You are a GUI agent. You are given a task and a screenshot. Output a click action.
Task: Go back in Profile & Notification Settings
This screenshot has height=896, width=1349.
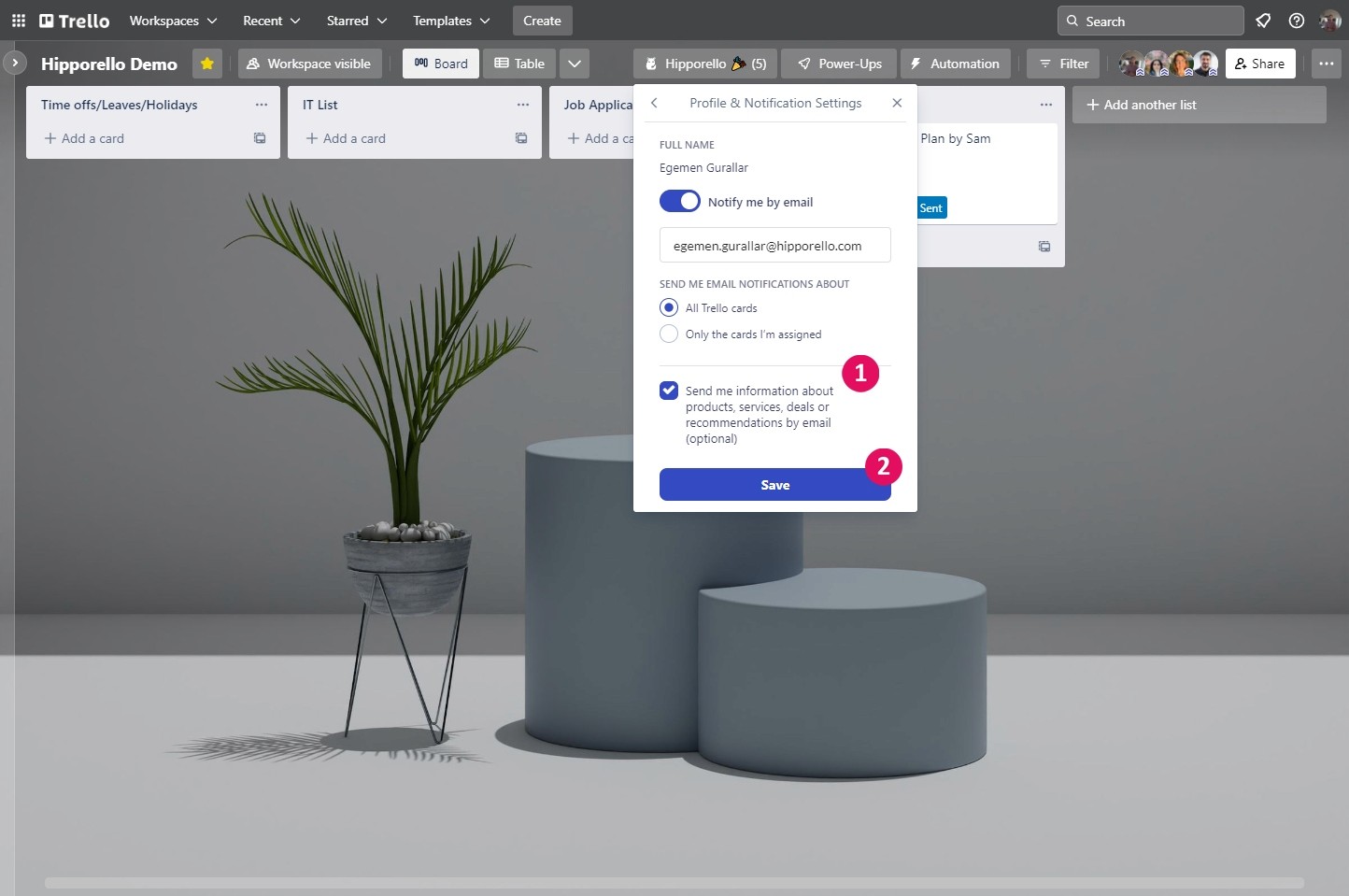coord(654,103)
